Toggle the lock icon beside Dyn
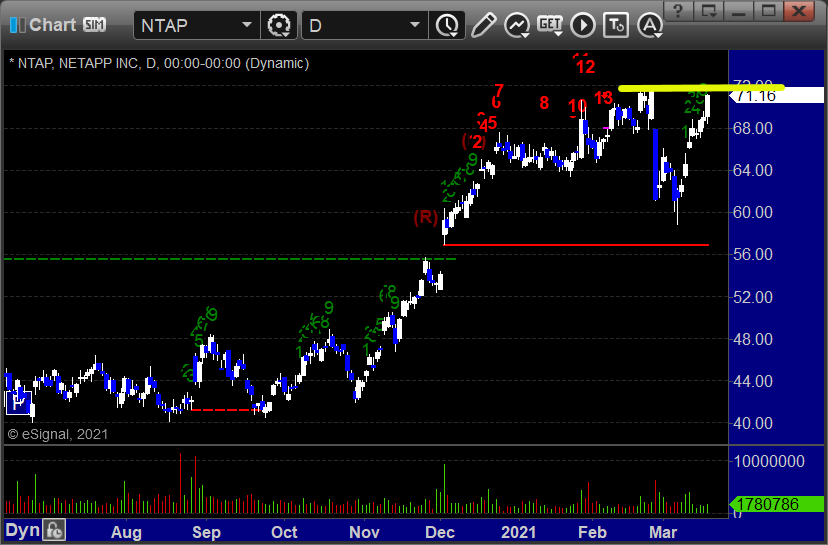The height and width of the screenshot is (545, 828). point(54,530)
